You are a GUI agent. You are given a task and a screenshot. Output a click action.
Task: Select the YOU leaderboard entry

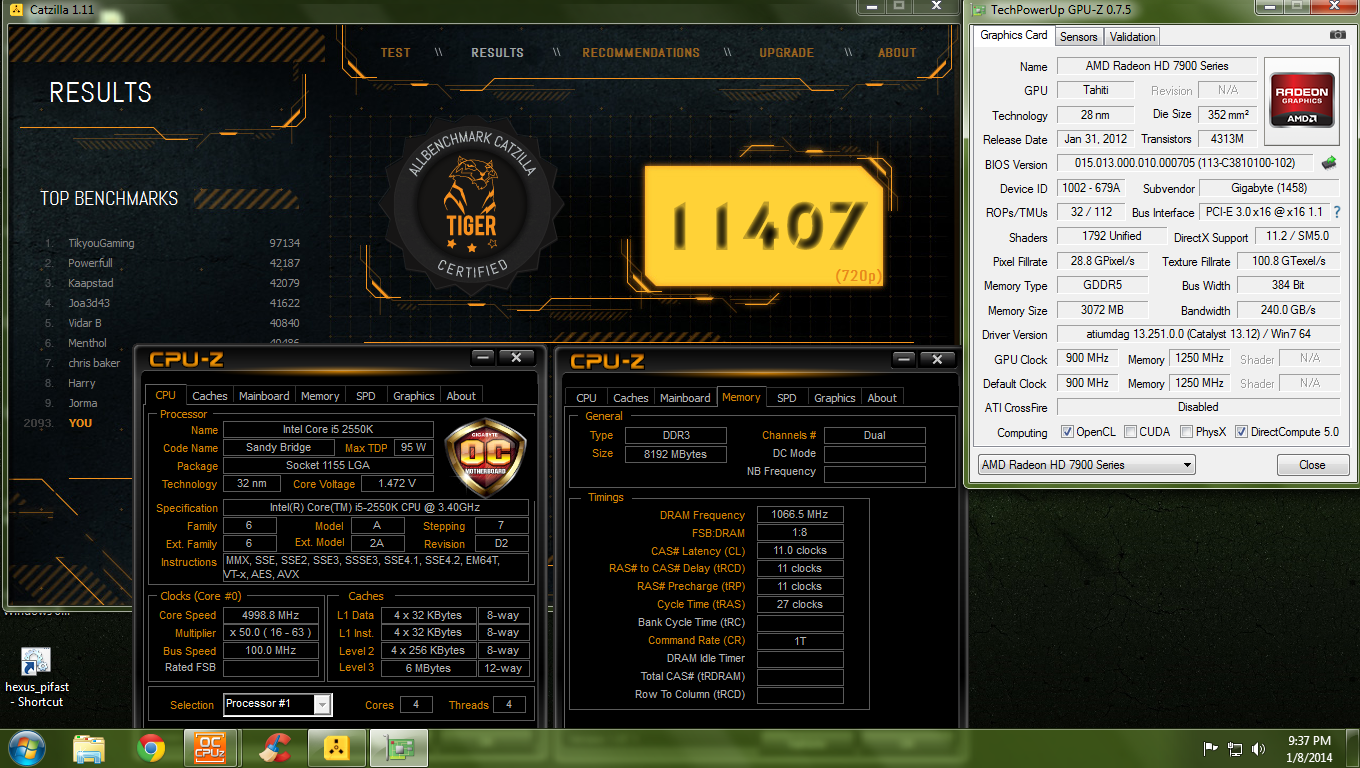(80, 423)
